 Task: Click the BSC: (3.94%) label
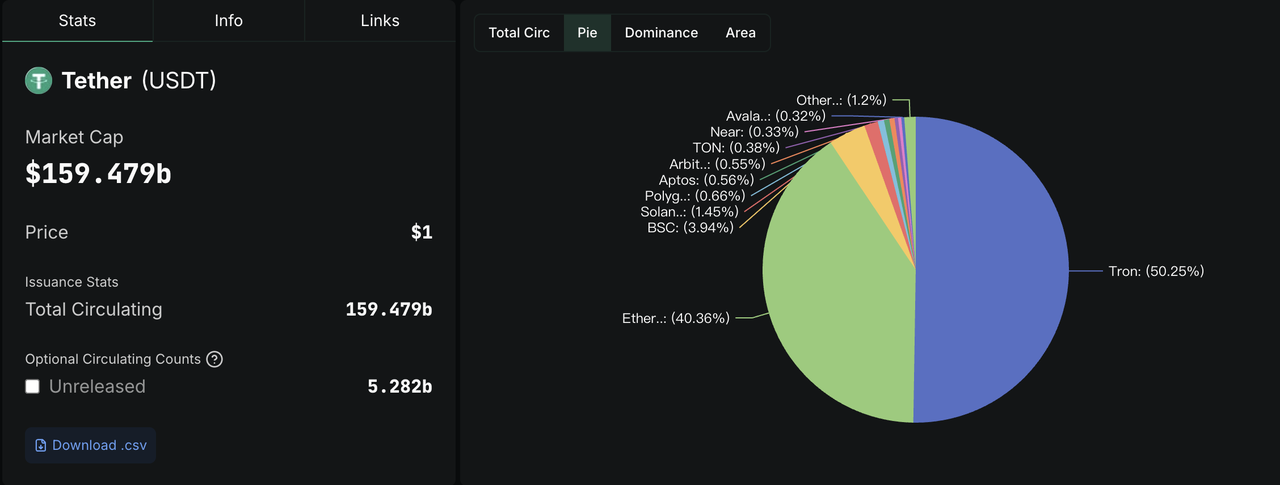690,227
